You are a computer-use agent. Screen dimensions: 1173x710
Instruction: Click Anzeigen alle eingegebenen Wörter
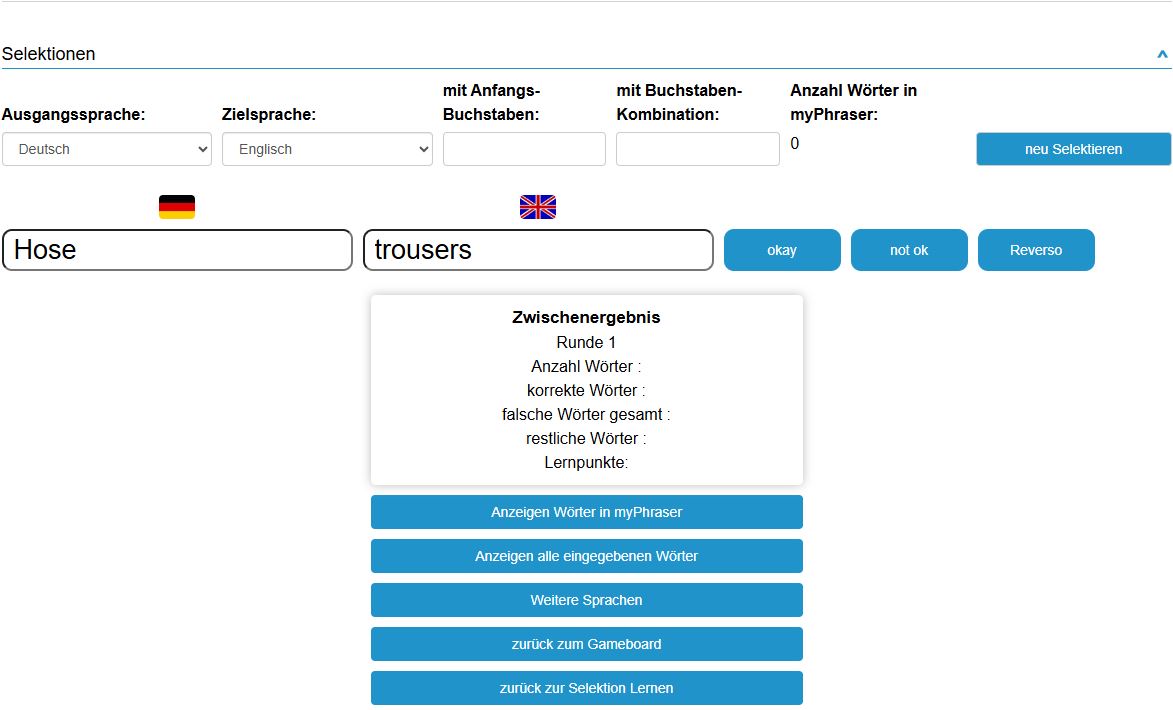(586, 556)
